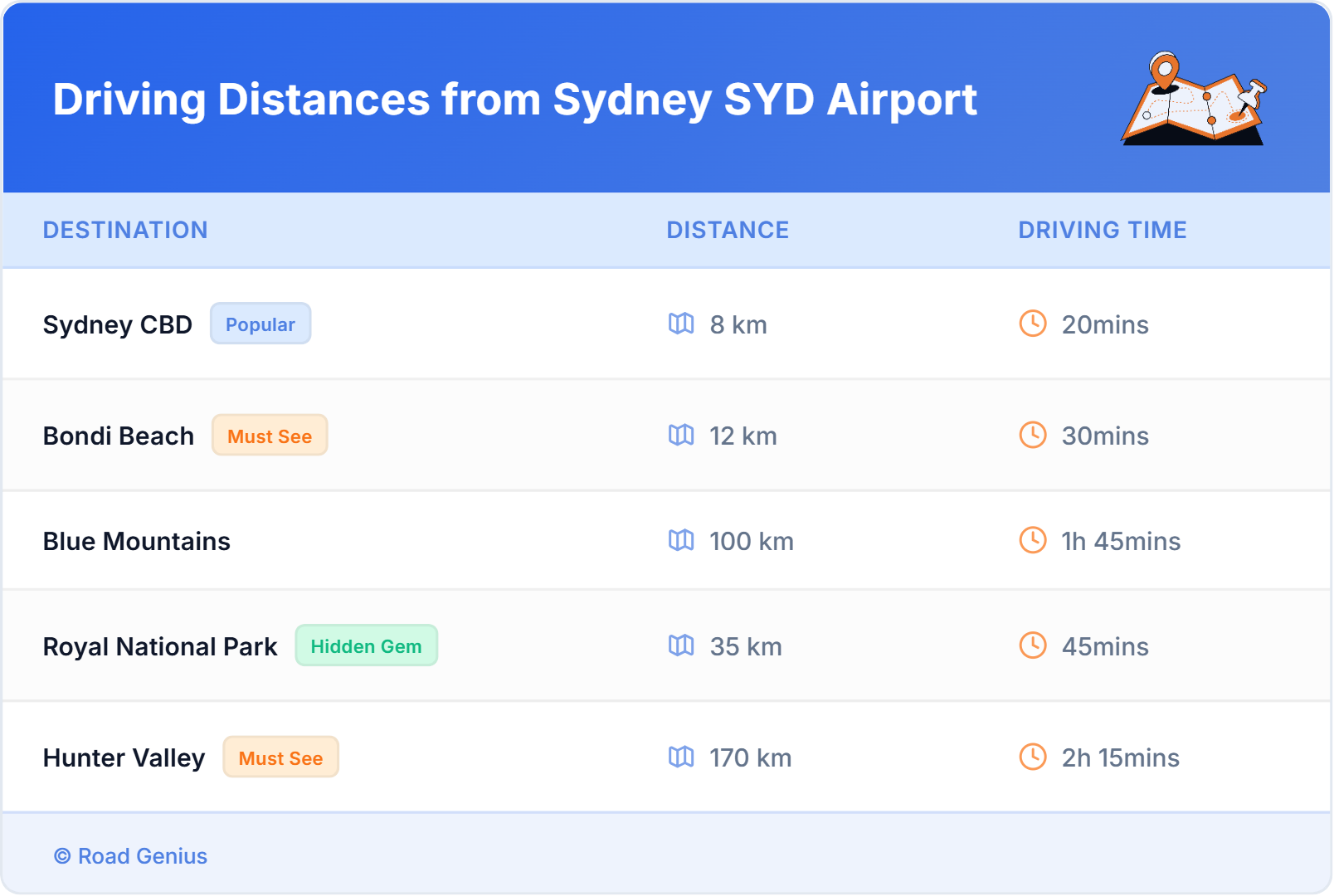Image resolution: width=1334 pixels, height=896 pixels.
Task: Select the Royal National Park destination name
Action: coord(160,646)
